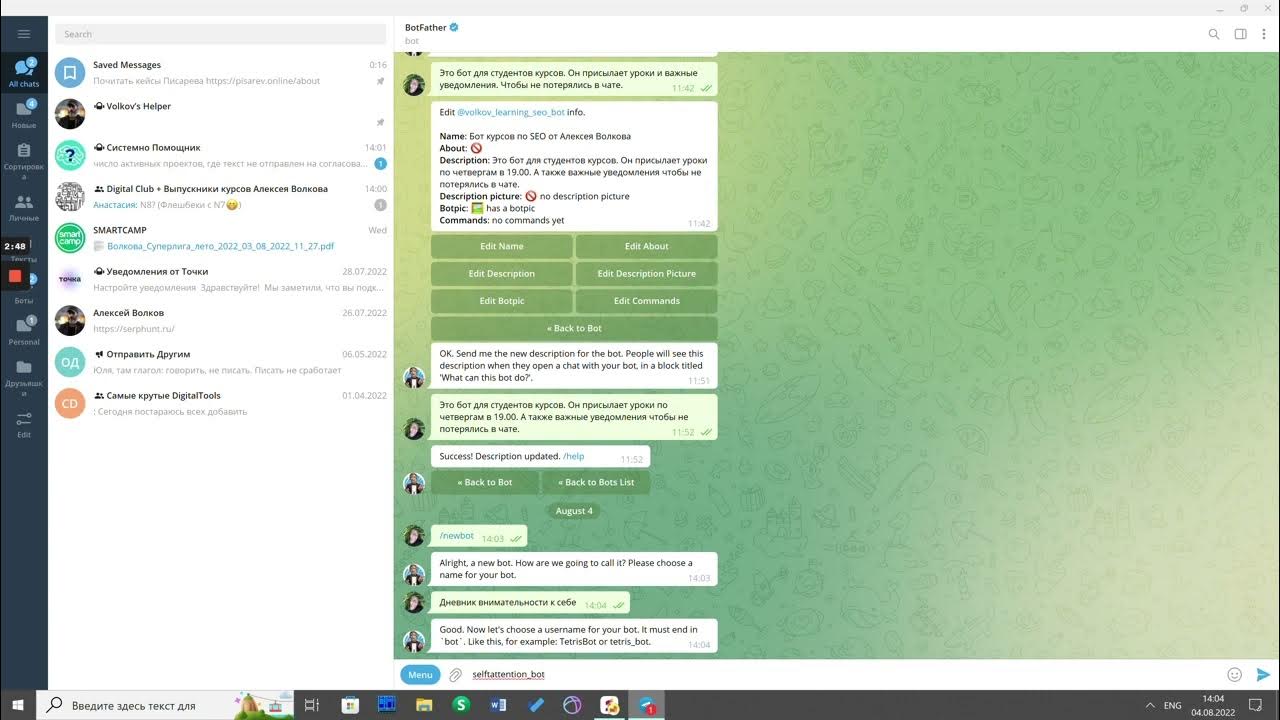Open the Новые chat folder
Screen dimensions: 1280x720
click(x=24, y=113)
